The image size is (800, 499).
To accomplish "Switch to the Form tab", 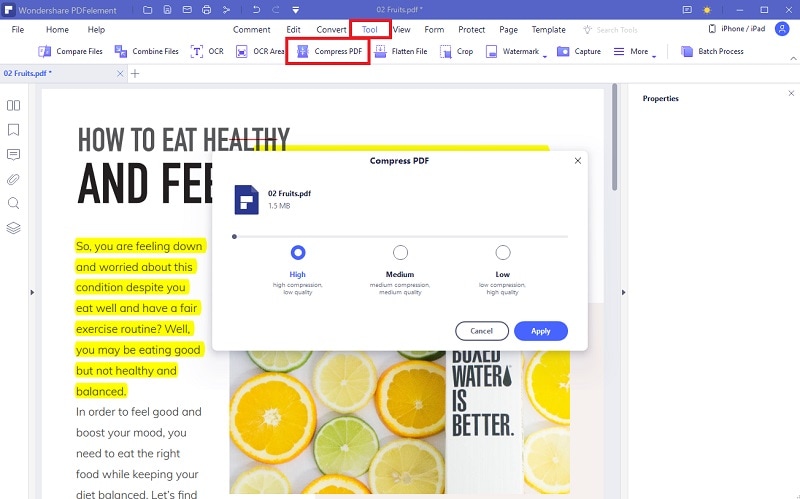I will point(434,30).
